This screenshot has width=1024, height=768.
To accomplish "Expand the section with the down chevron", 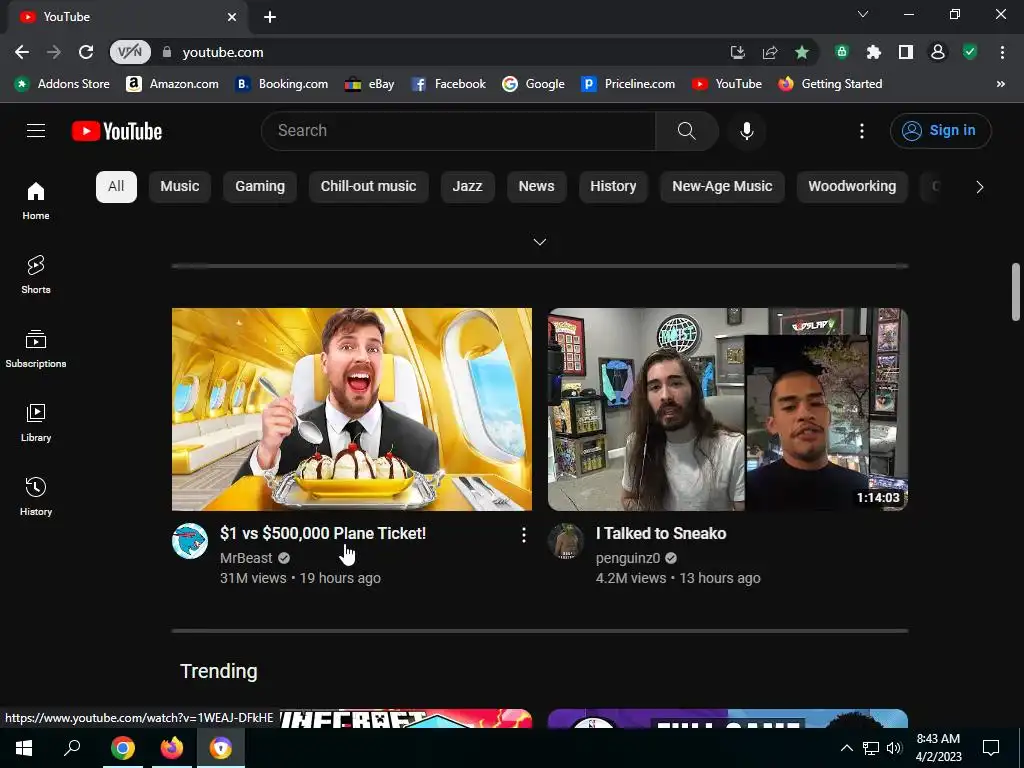I will tap(539, 242).
